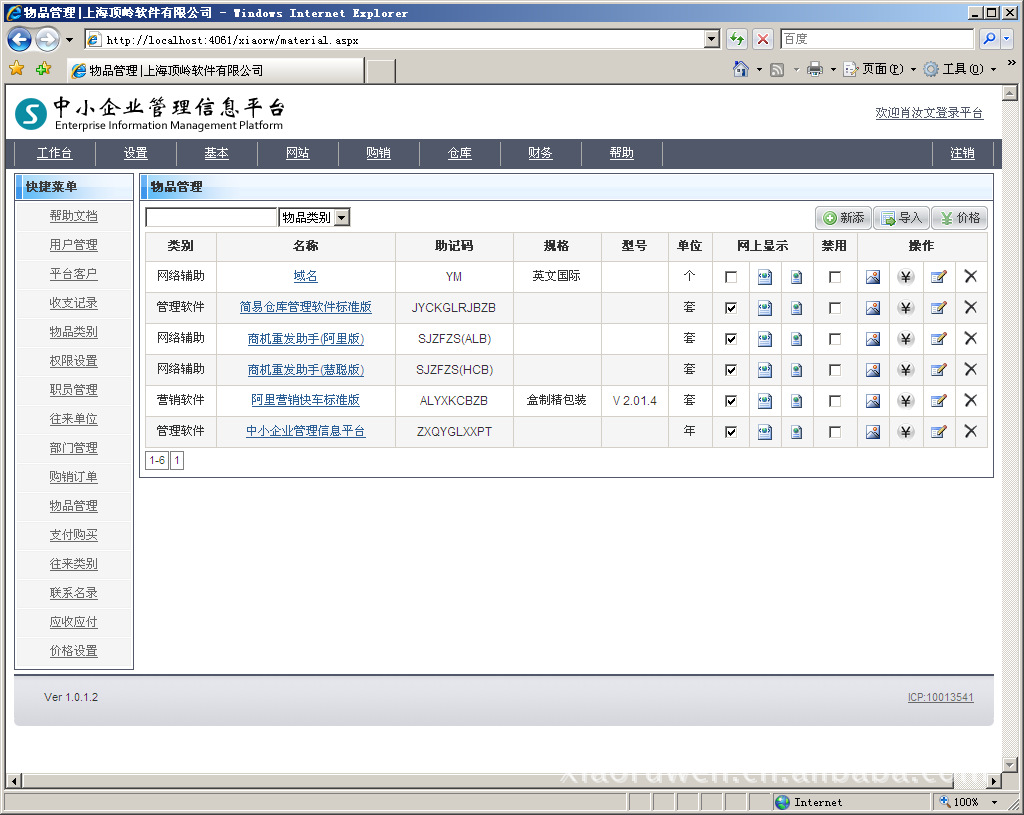Click the horizontal scrollbar right arrow

[x=994, y=781]
